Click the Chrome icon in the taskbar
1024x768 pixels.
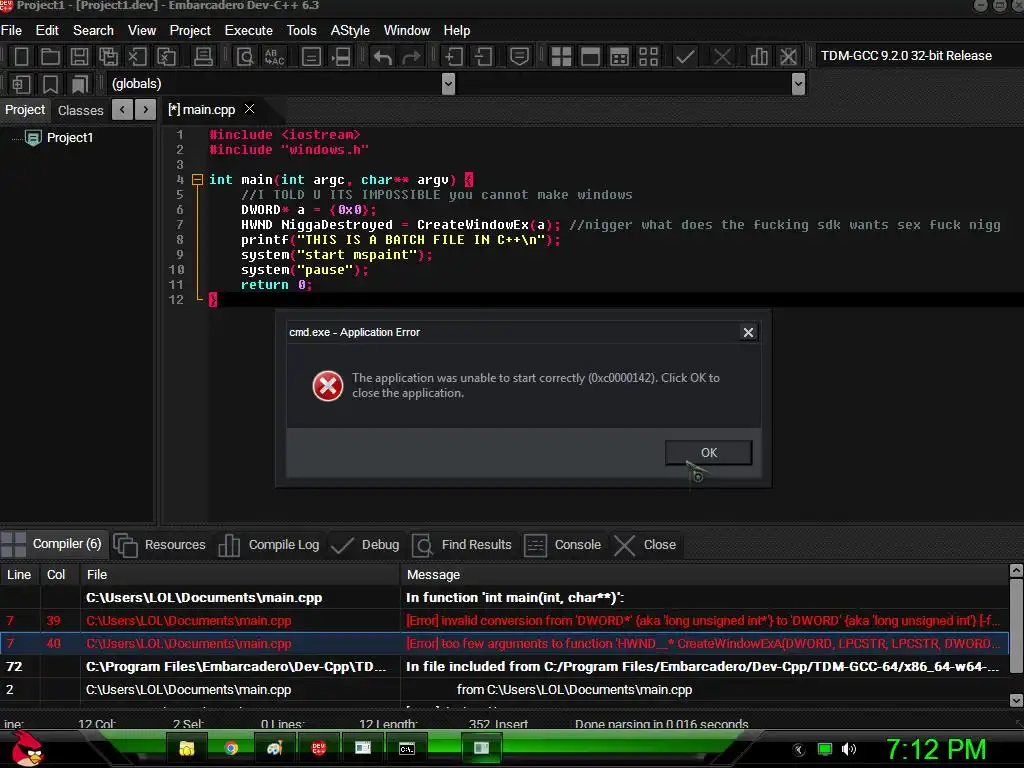coord(231,748)
